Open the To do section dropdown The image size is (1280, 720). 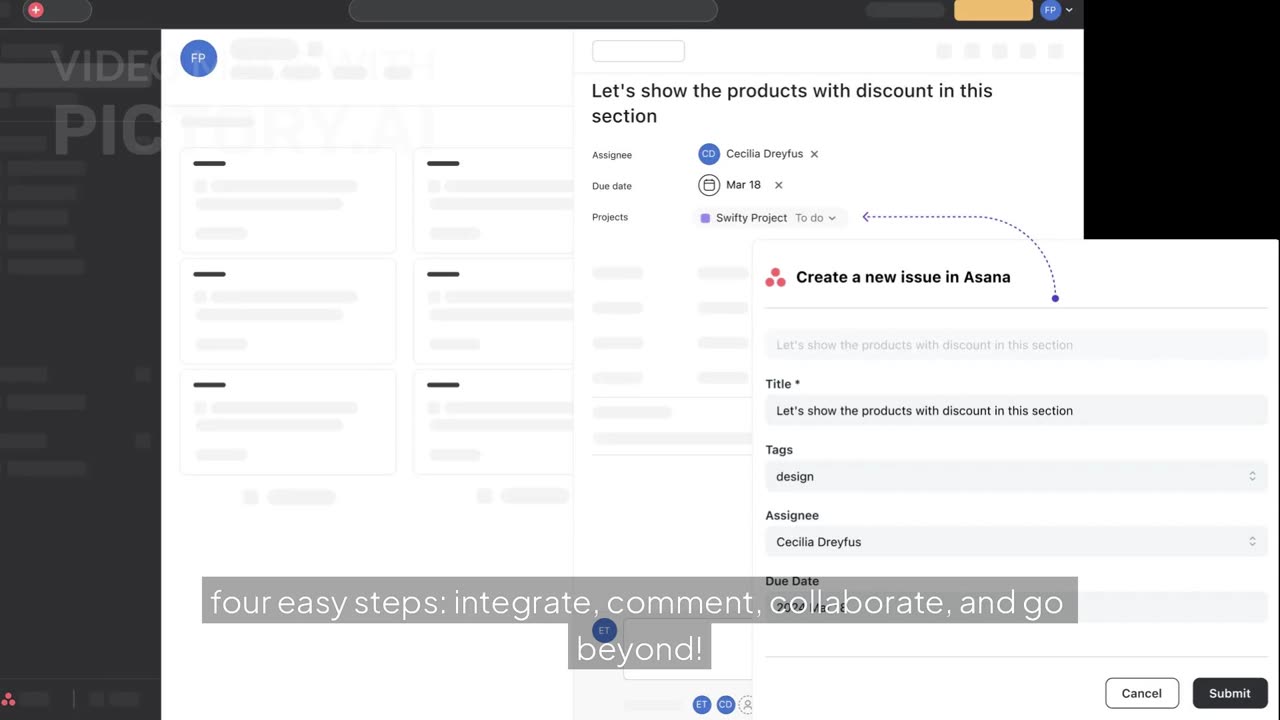click(x=815, y=218)
